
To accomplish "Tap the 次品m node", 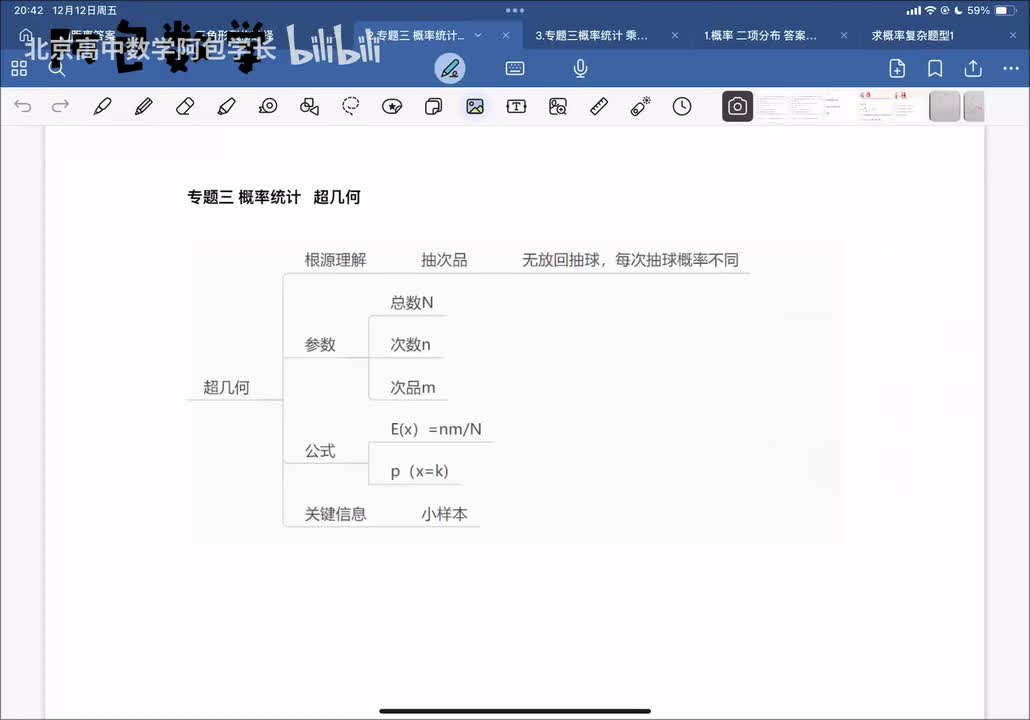I will click(413, 388).
